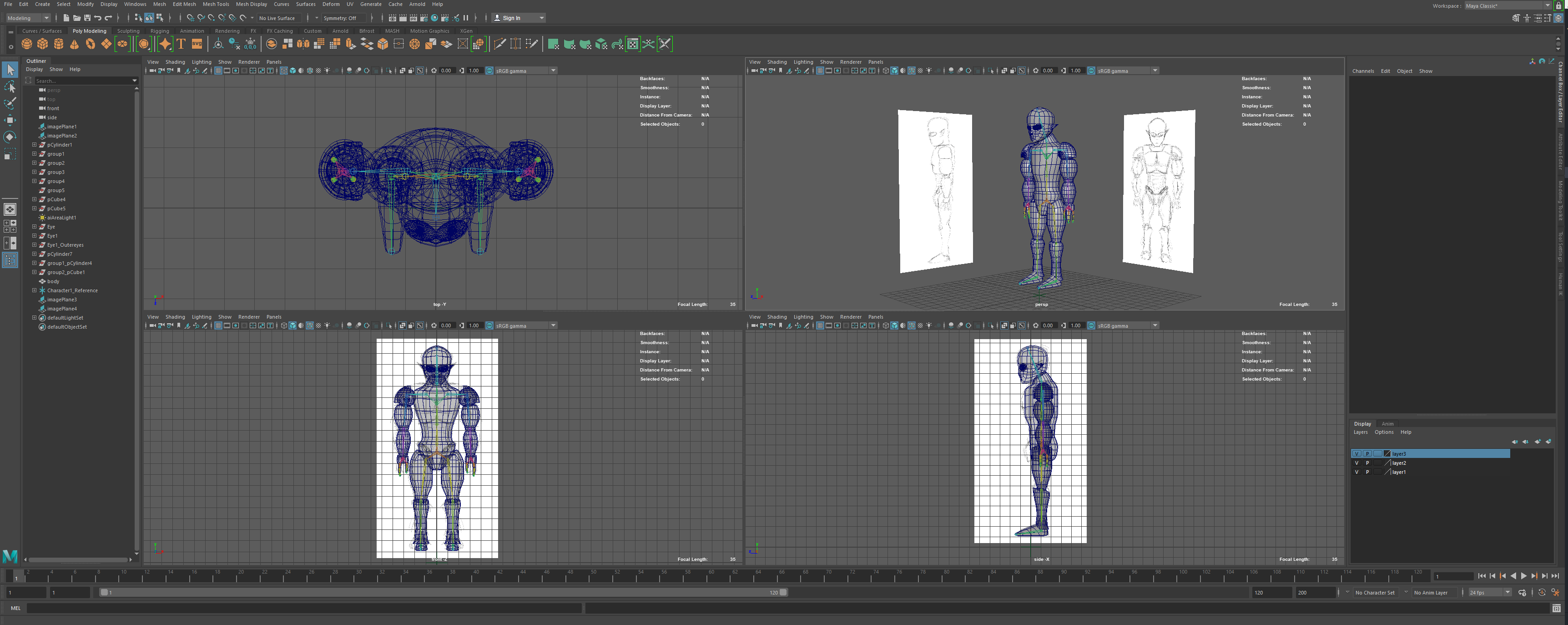Activate the Select tool in the left toolbox

coord(10,70)
